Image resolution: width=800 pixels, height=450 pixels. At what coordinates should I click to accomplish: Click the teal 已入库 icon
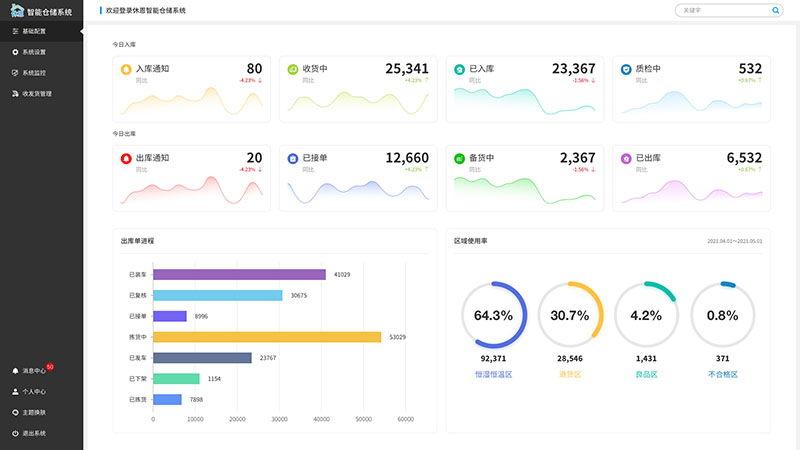460,69
